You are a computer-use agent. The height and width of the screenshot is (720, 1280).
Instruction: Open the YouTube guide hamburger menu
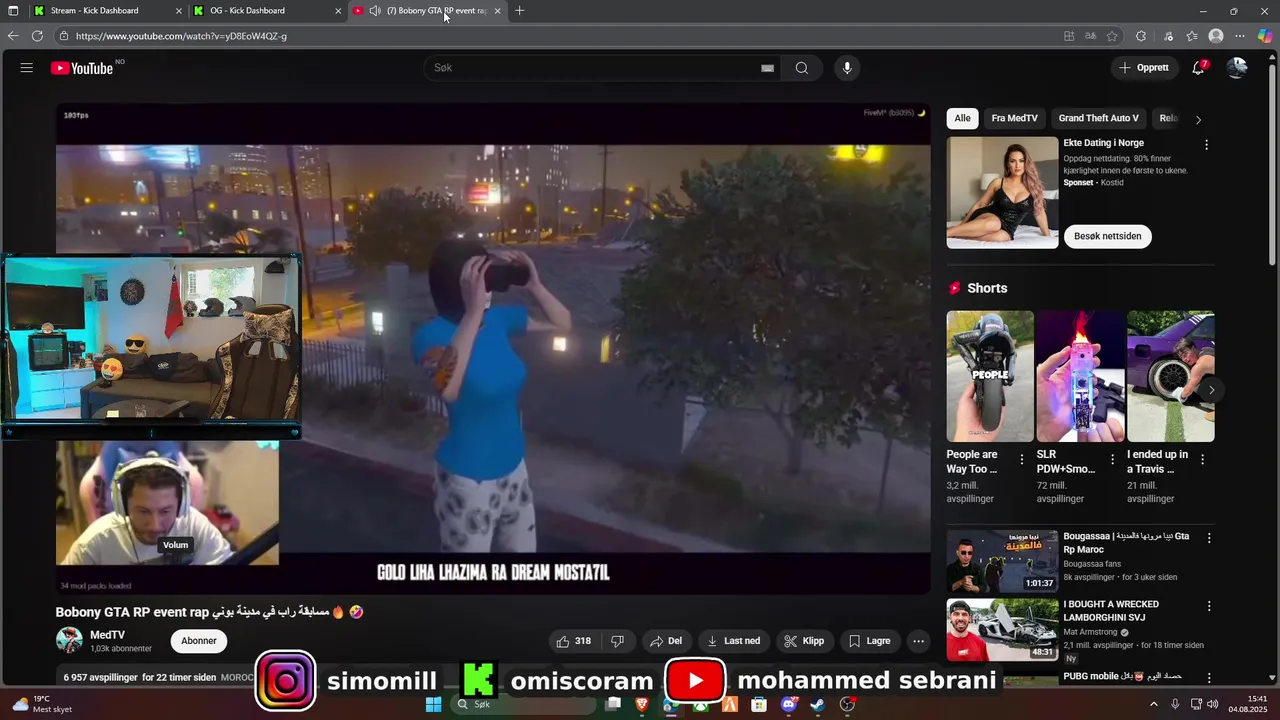click(27, 68)
